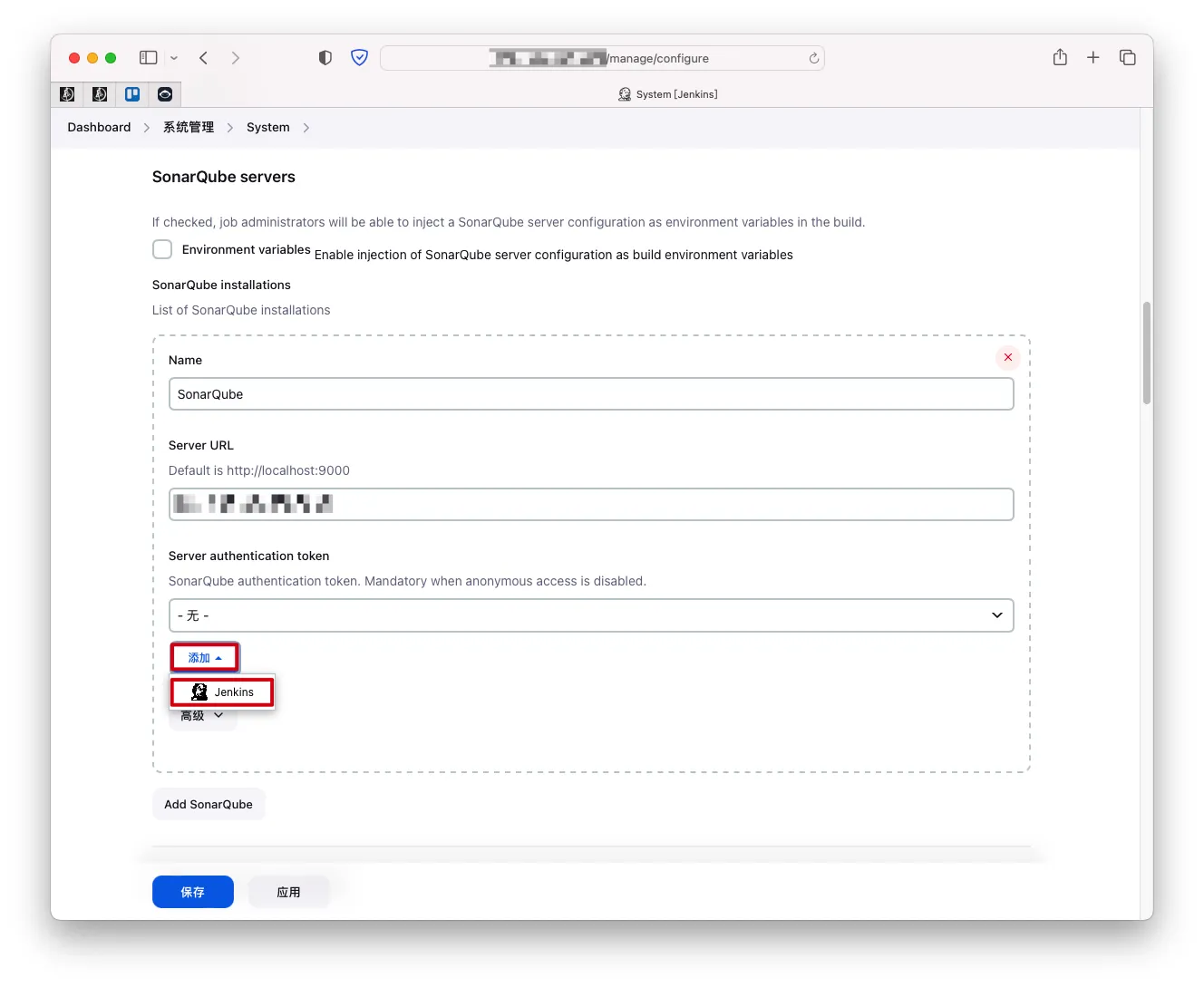Screen dimensions: 1204x987
Task: Reload the page with the refresh icon
Action: [x=813, y=58]
